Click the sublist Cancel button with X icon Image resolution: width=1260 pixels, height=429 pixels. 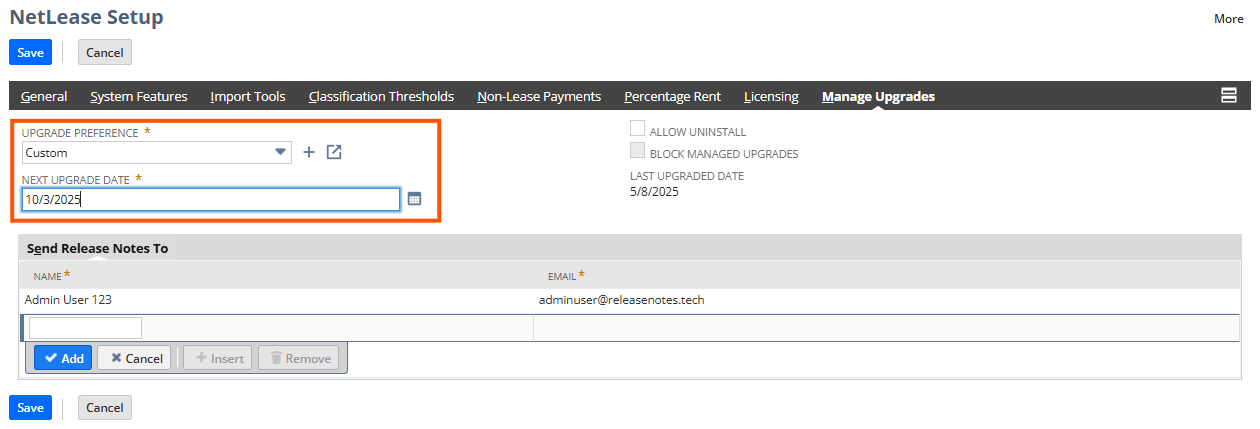click(x=134, y=358)
